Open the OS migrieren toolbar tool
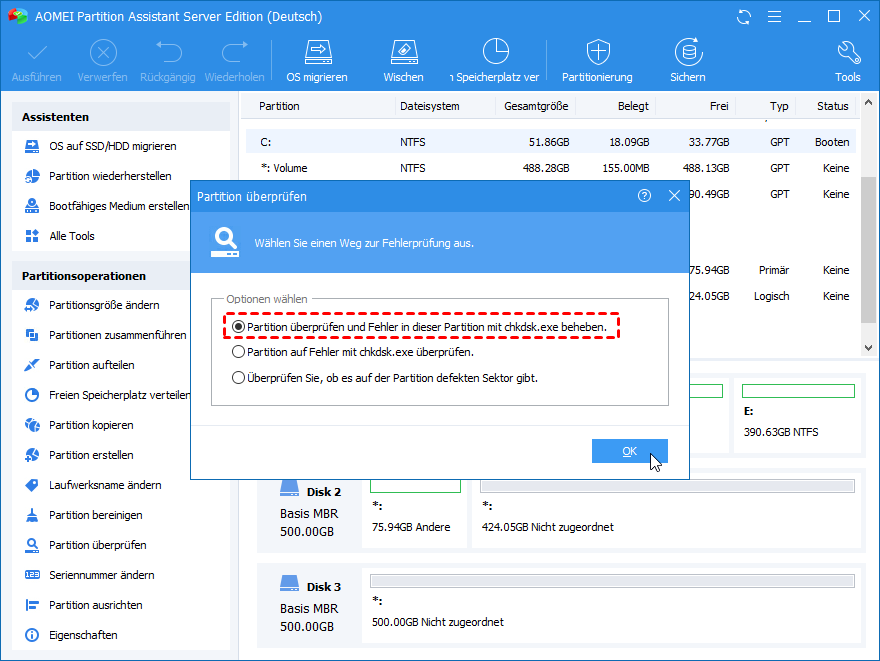Viewport: 880px width, 661px height. pyautogui.click(x=317, y=61)
